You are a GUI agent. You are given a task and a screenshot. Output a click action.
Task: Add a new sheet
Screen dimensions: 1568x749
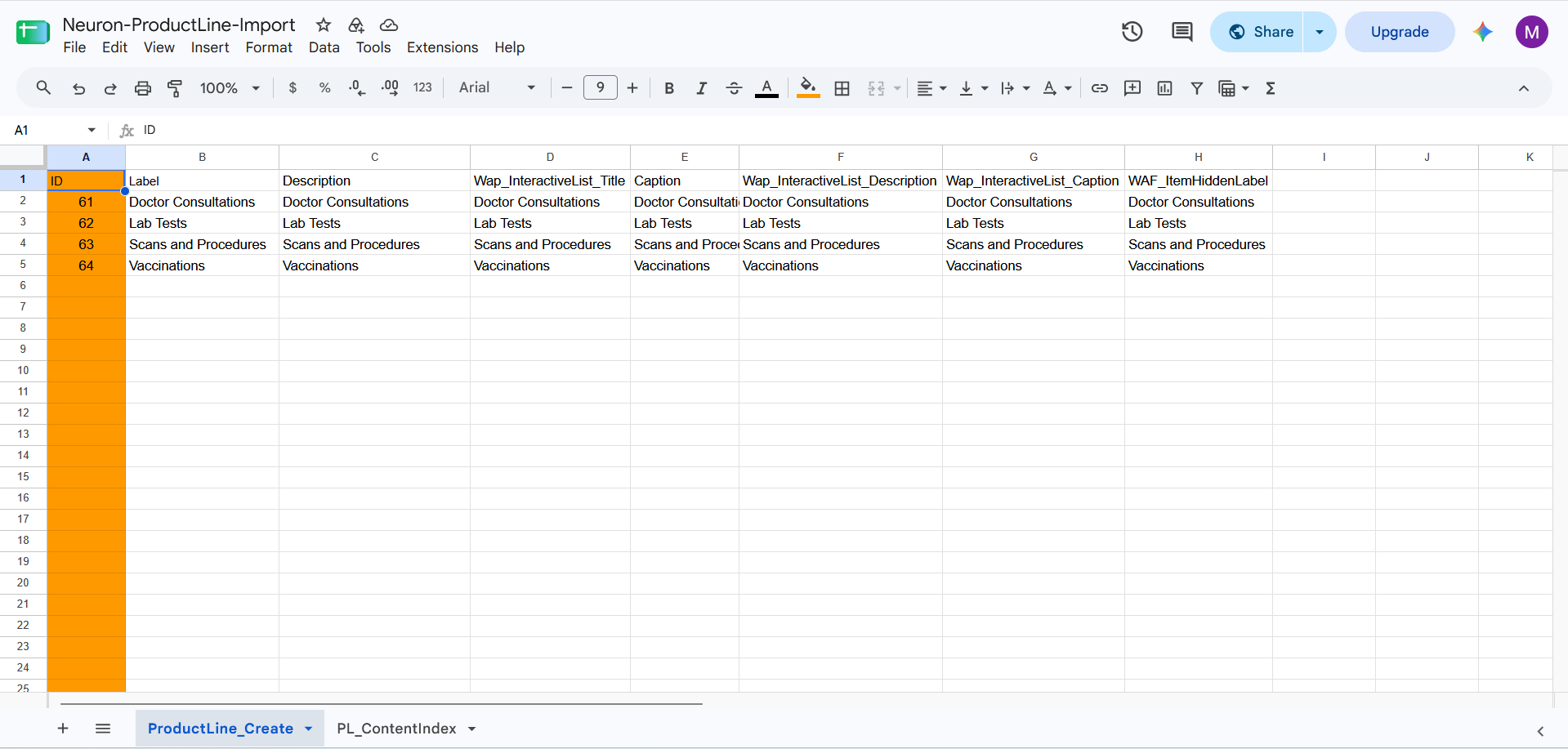coord(63,729)
